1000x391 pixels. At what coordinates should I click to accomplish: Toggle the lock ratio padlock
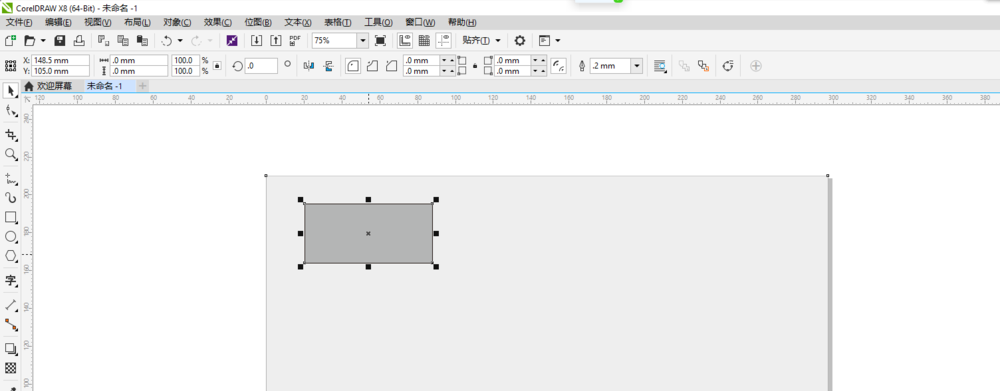pos(217,66)
